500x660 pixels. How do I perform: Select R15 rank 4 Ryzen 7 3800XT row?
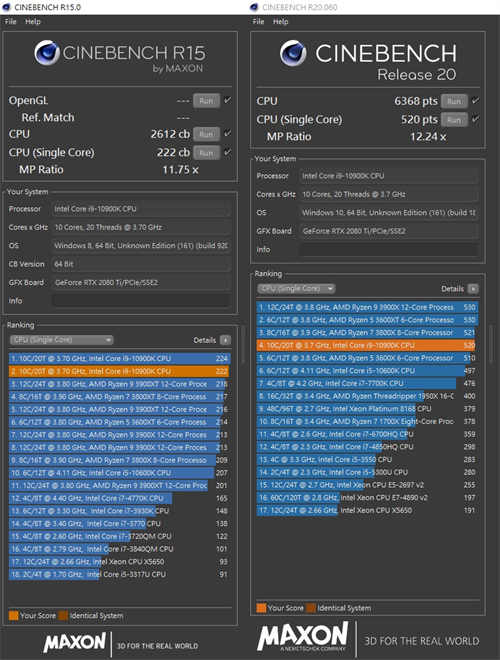pyautogui.click(x=119, y=397)
